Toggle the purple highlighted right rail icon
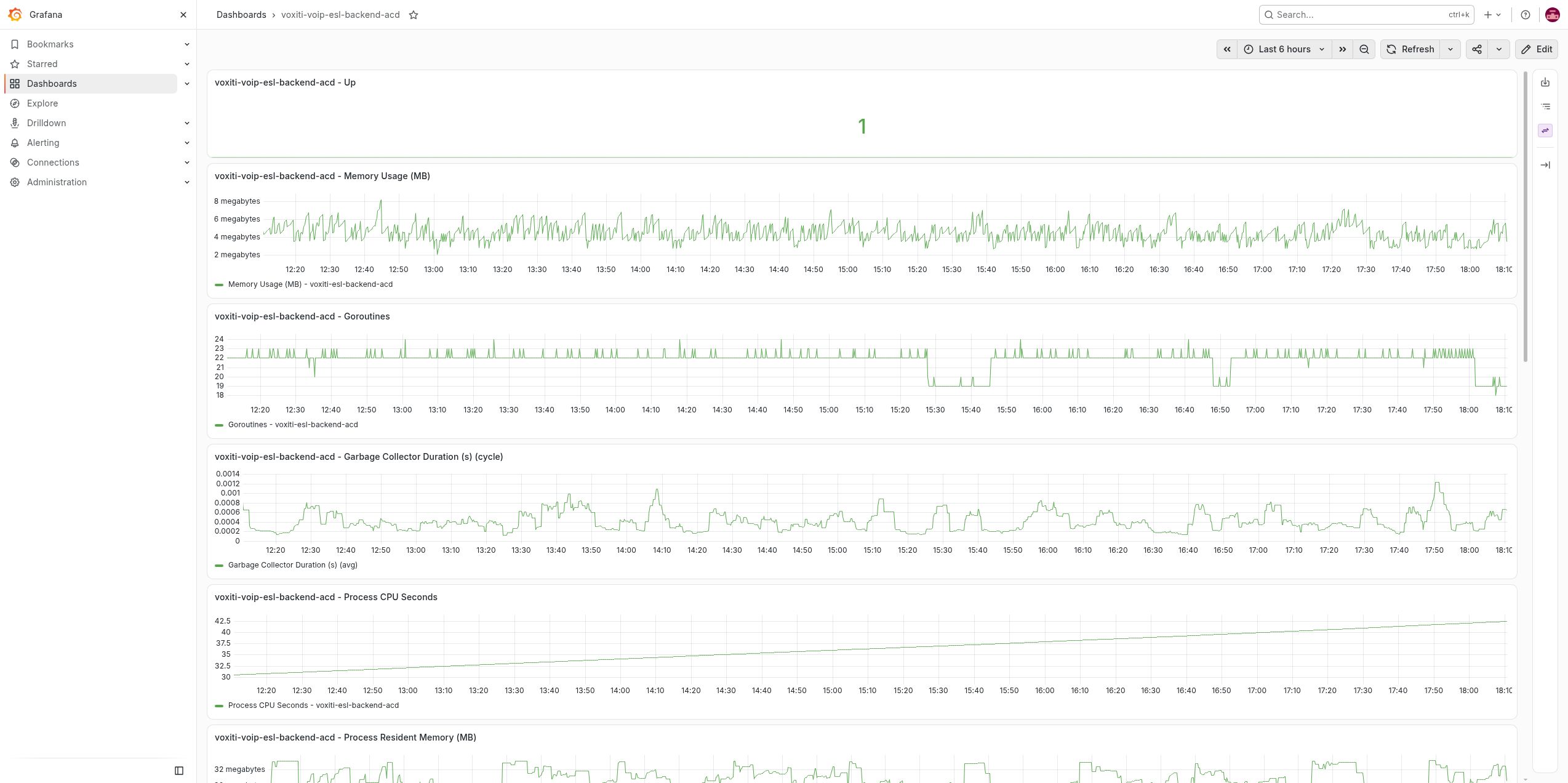This screenshot has width=1568, height=783. (1545, 130)
